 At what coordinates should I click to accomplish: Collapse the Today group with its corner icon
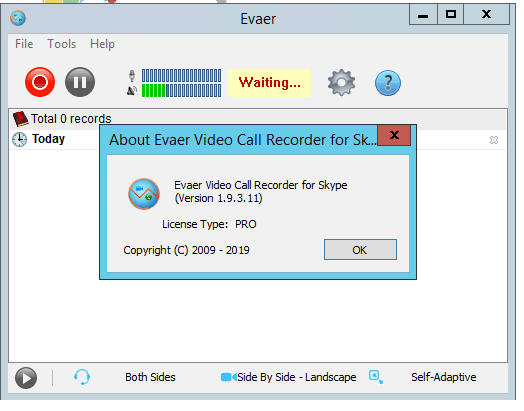pyautogui.click(x=494, y=140)
